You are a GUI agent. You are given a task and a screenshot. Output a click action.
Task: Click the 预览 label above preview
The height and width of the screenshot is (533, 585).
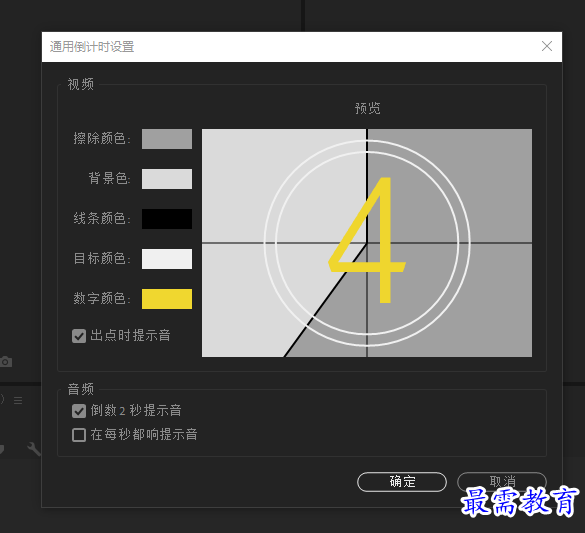coord(367,108)
